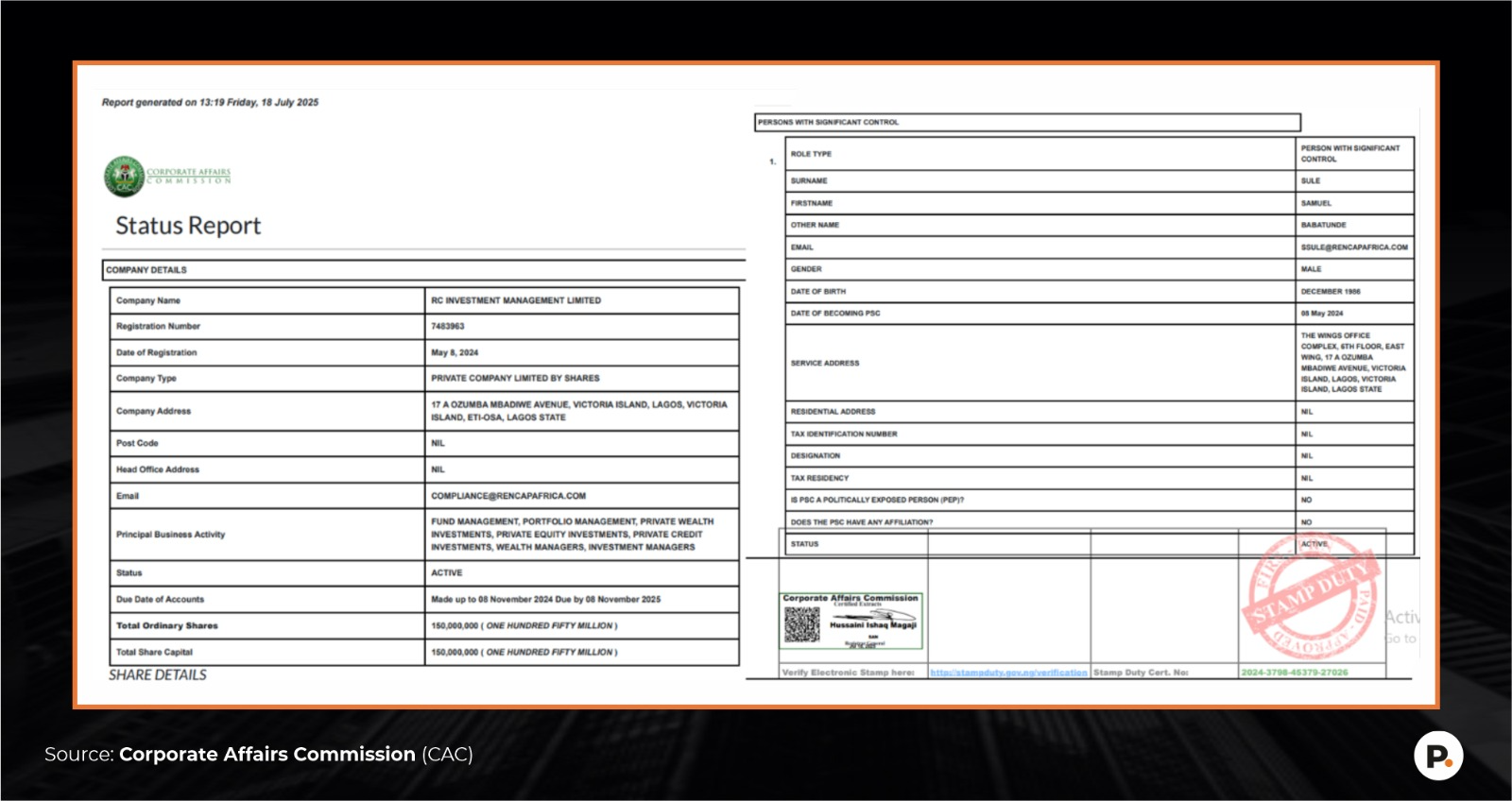Click the Corporate Affairs Commission logo
This screenshot has height=801, width=1512.
tap(168, 177)
